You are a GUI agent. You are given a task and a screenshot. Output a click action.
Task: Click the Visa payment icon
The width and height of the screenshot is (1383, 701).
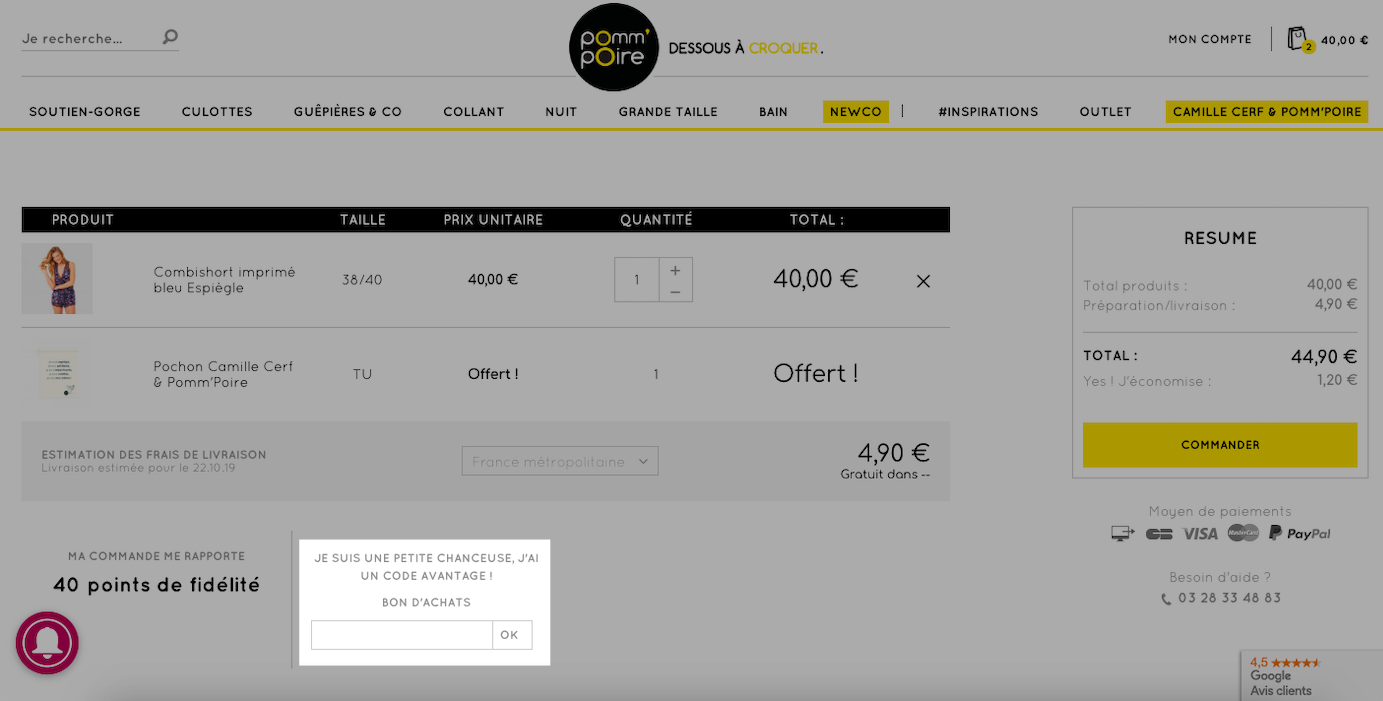pos(1199,533)
